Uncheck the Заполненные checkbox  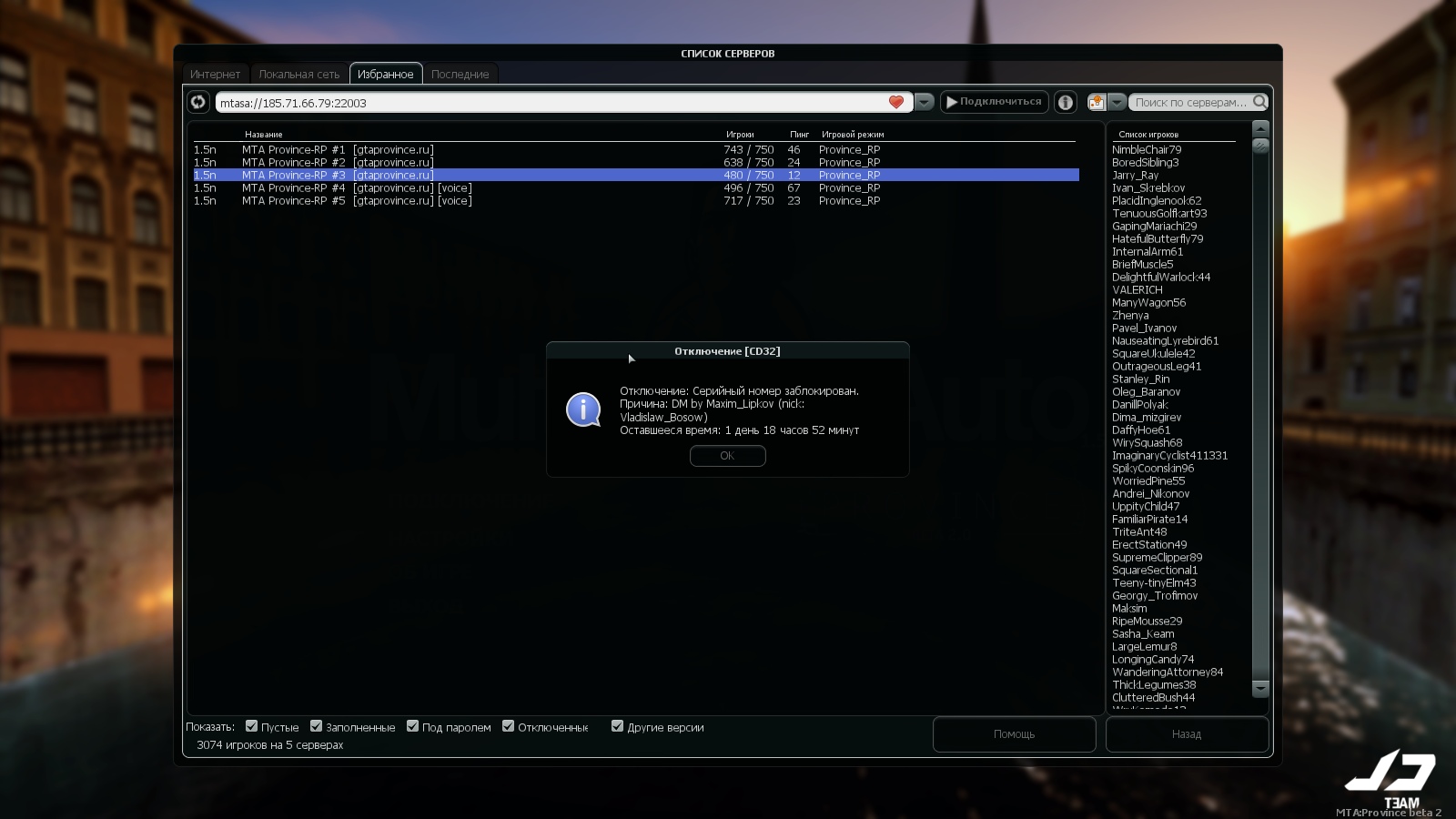tap(317, 726)
